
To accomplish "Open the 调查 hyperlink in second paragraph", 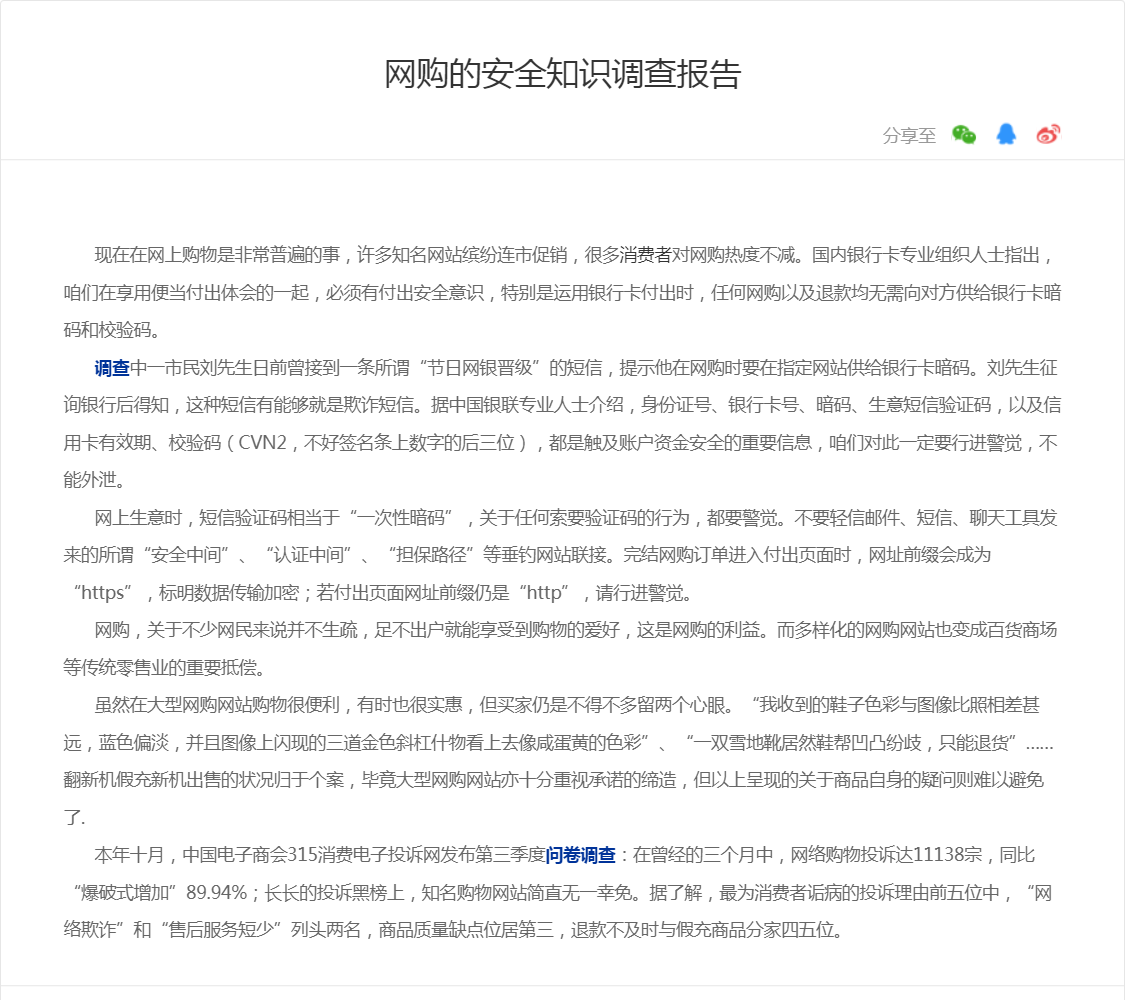I will 112,368.
